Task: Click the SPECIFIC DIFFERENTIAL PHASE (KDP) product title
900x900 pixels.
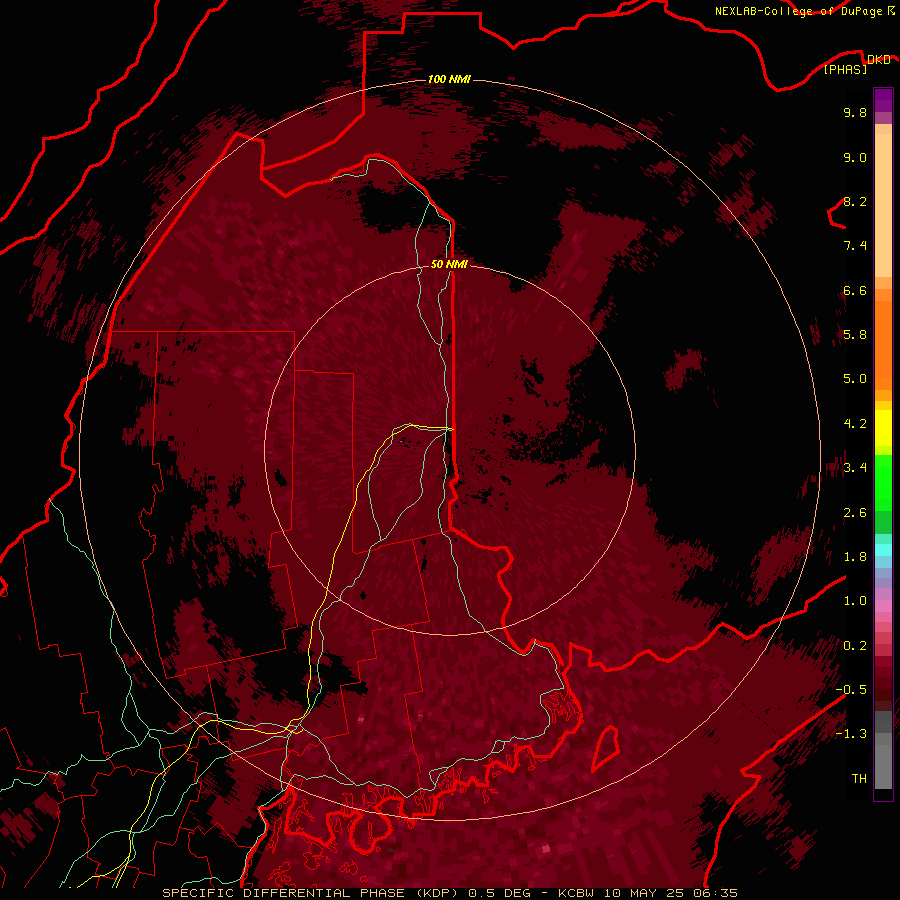Action: pos(312,893)
